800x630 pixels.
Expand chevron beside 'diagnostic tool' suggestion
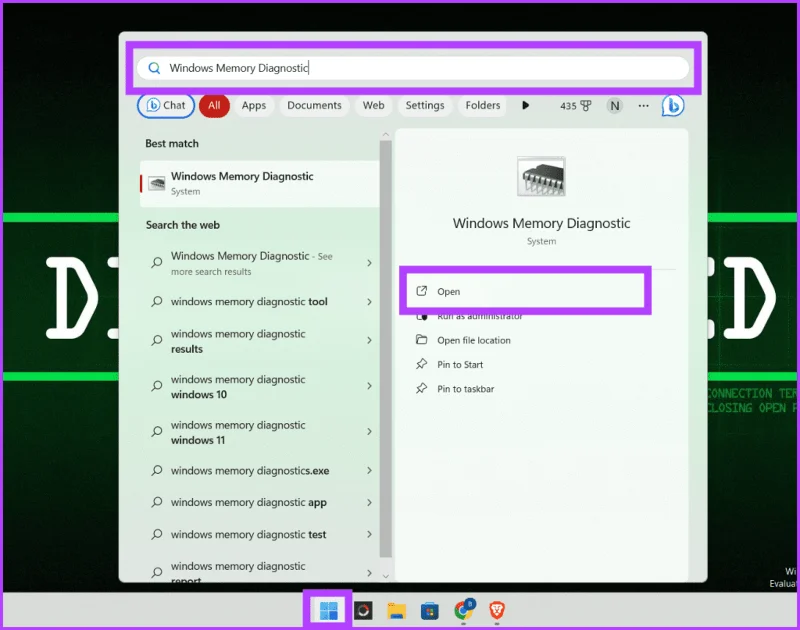[369, 302]
